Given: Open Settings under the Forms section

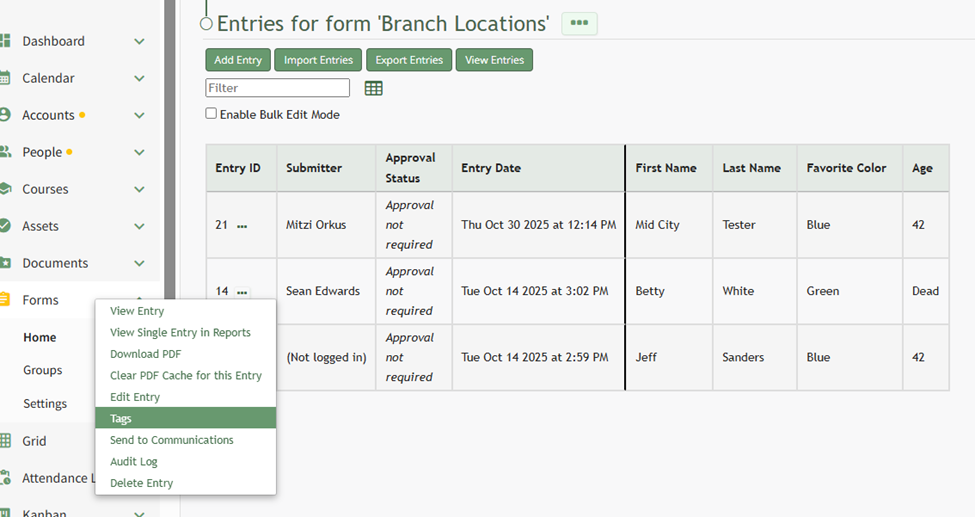Looking at the screenshot, I should [45, 404].
